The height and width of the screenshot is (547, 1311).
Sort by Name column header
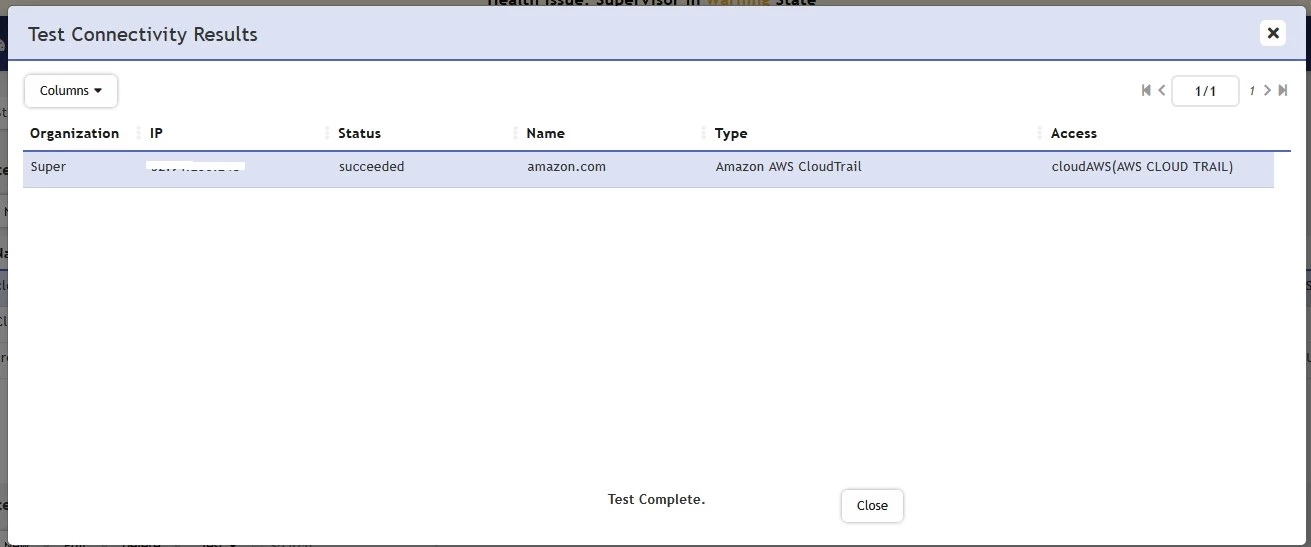click(x=545, y=133)
